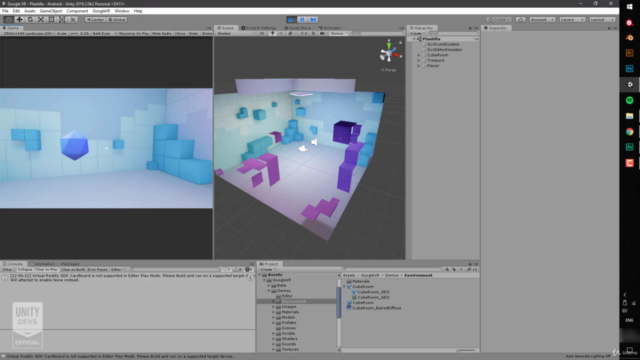
Task: Click the Play button
Action: pos(291,20)
